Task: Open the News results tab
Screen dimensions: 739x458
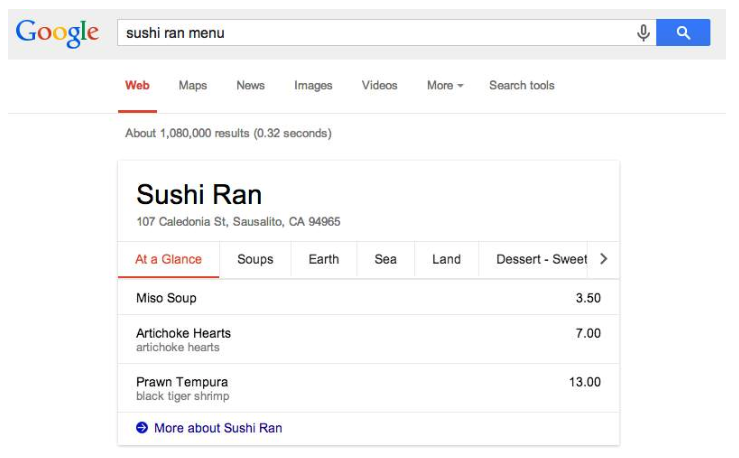Action: point(250,85)
